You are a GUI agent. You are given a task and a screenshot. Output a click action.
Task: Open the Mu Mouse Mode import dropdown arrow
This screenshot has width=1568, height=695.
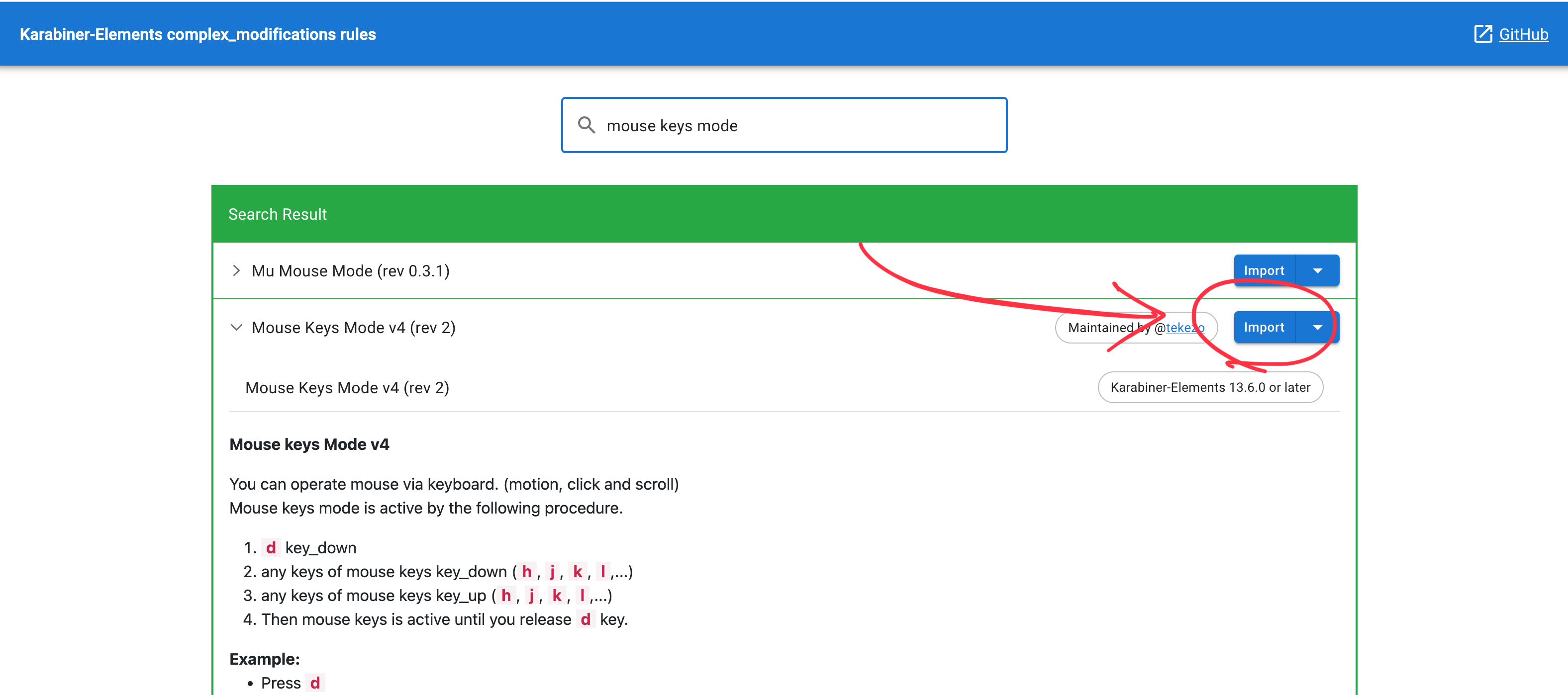pyautogui.click(x=1317, y=270)
